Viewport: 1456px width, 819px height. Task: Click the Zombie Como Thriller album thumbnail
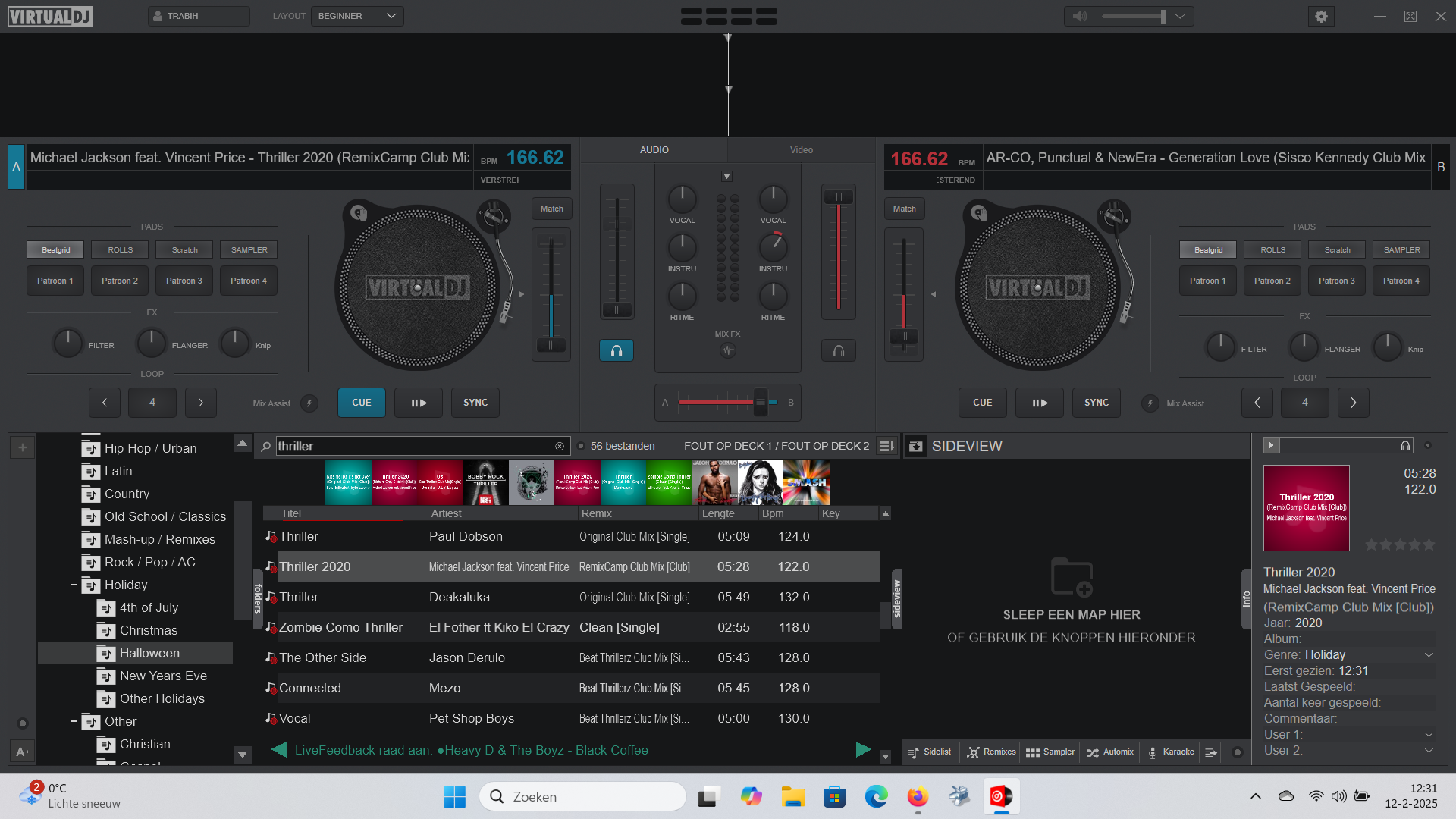point(668,482)
